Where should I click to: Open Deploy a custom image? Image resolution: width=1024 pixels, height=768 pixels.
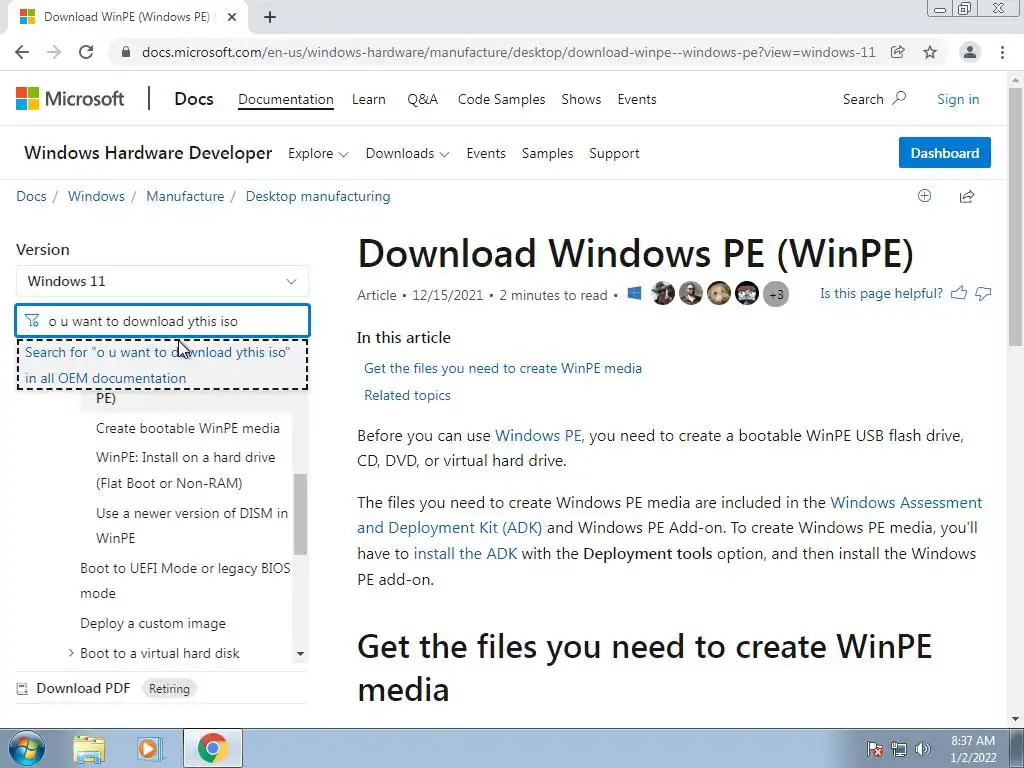[x=153, y=623]
